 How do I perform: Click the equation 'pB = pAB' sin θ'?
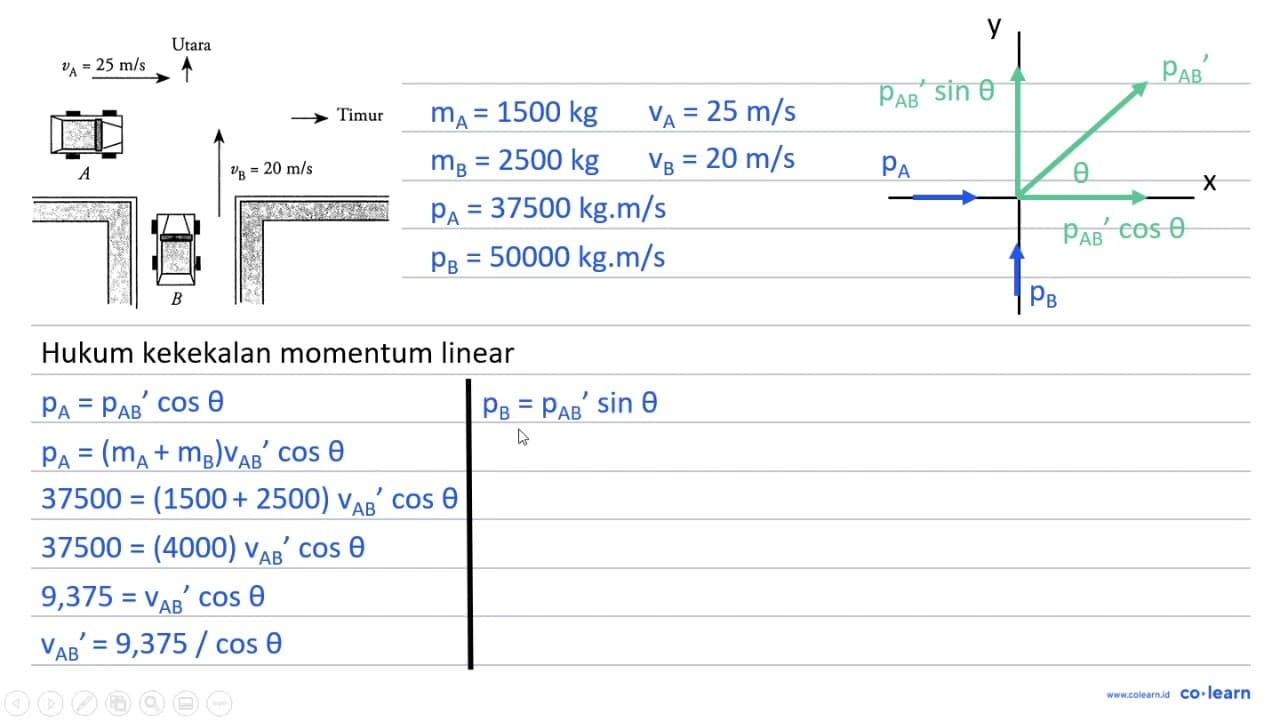pyautogui.click(x=570, y=405)
